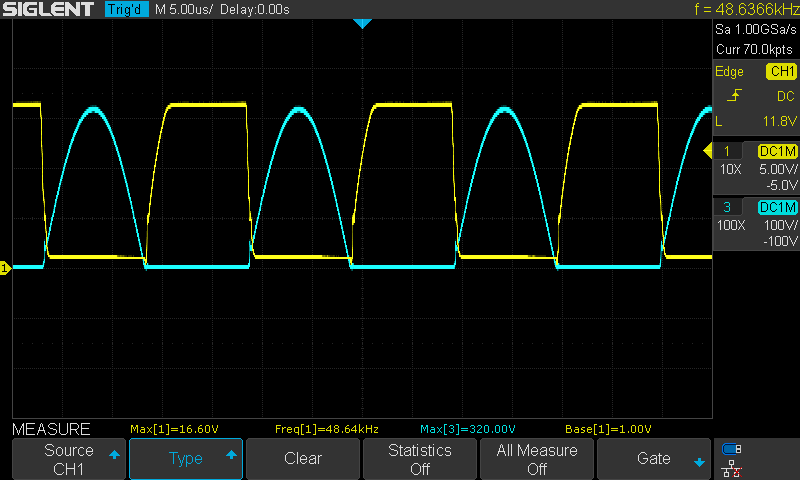Click channel 1 ground level marker
800x480 pixels.
(5, 268)
